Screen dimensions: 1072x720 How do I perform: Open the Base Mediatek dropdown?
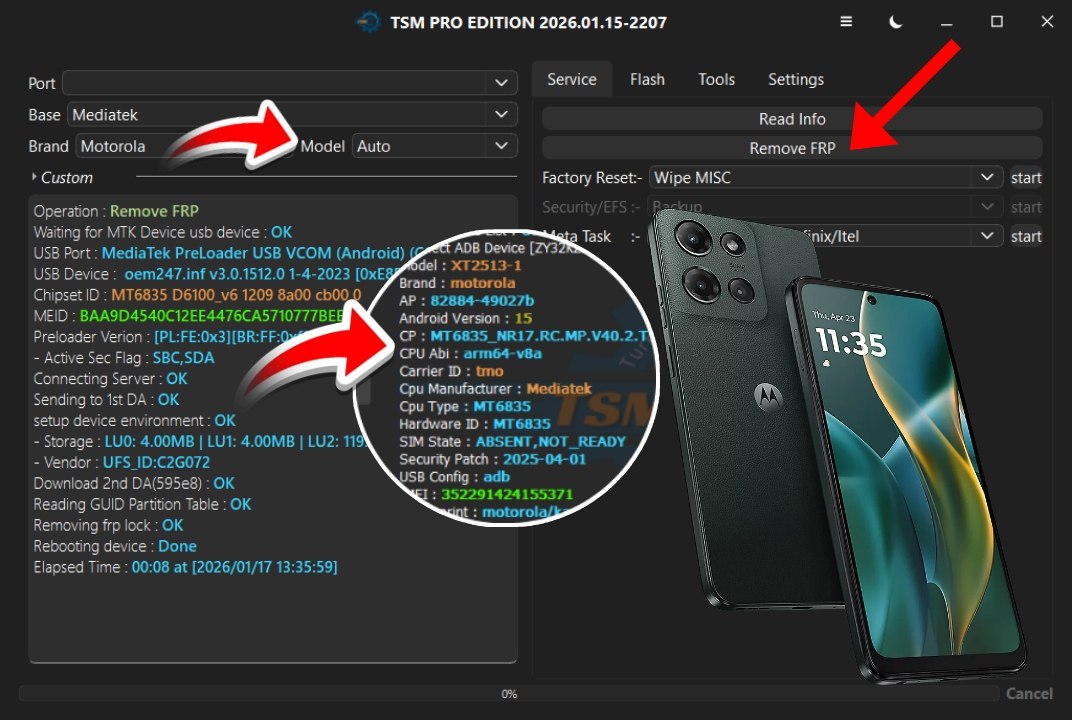[x=292, y=114]
